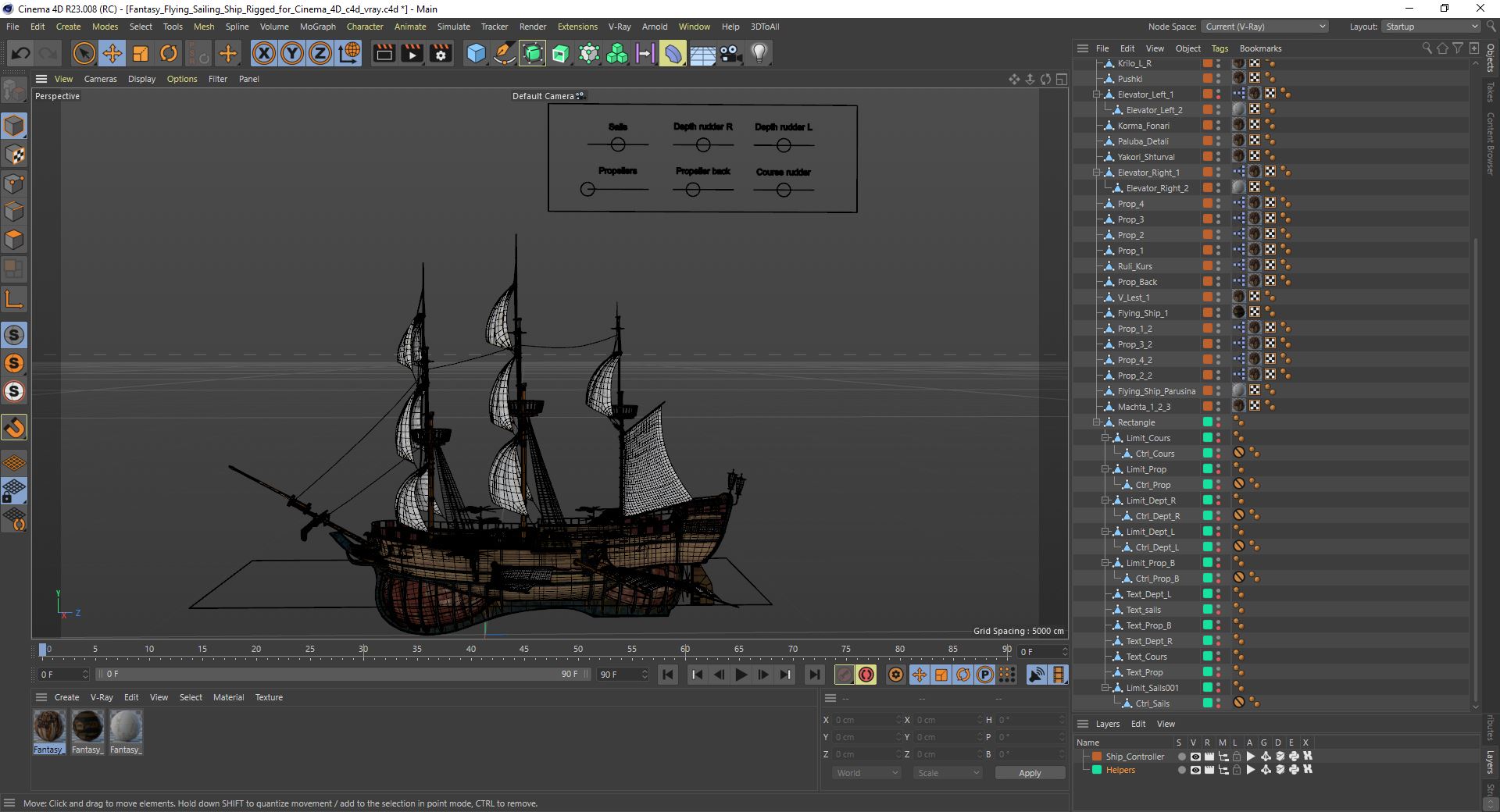
Task: Collapse Elevator_Right_1 tree node
Action: point(1097,173)
